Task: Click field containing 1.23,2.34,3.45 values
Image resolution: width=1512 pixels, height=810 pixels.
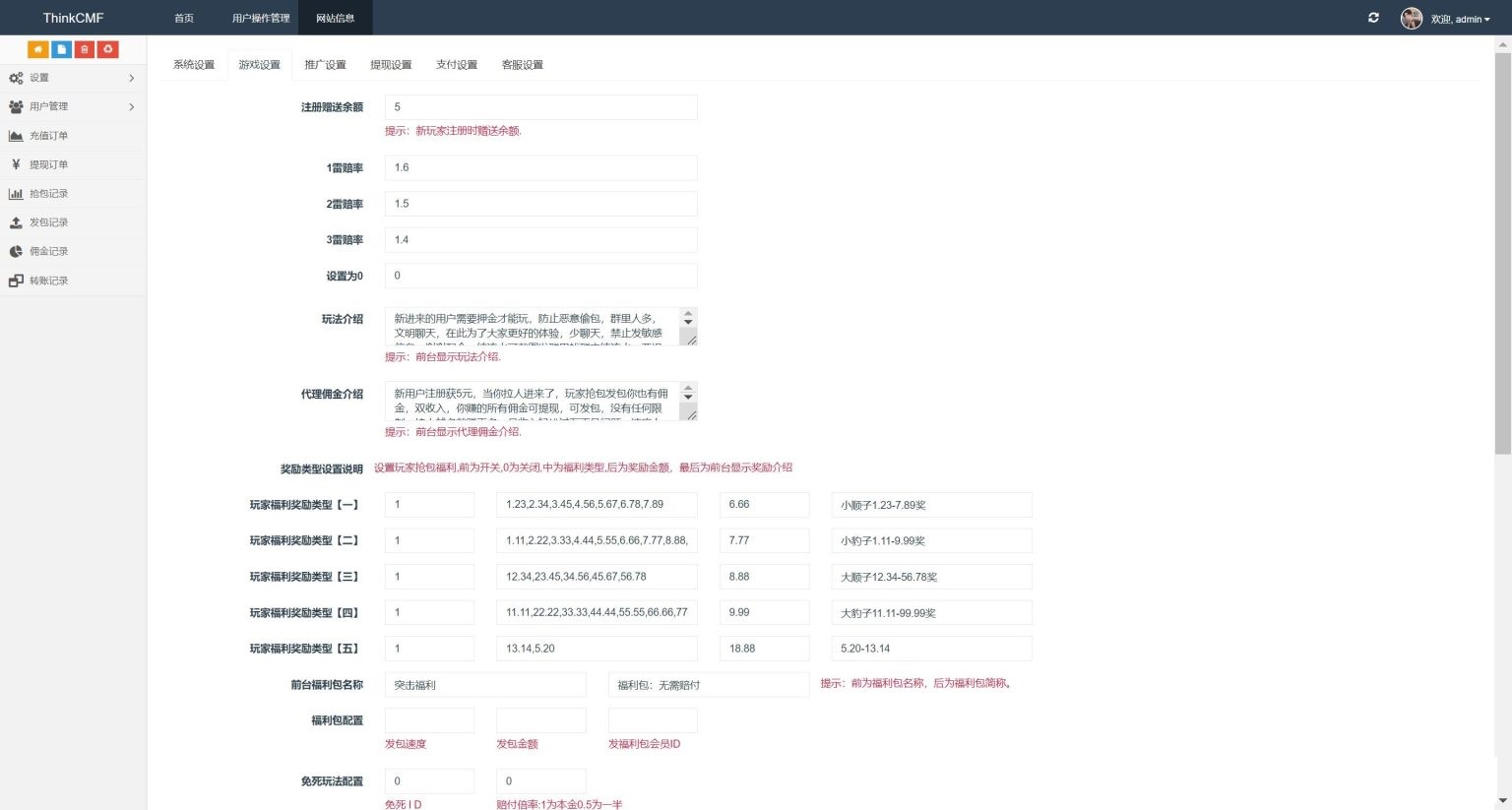Action: (597, 505)
